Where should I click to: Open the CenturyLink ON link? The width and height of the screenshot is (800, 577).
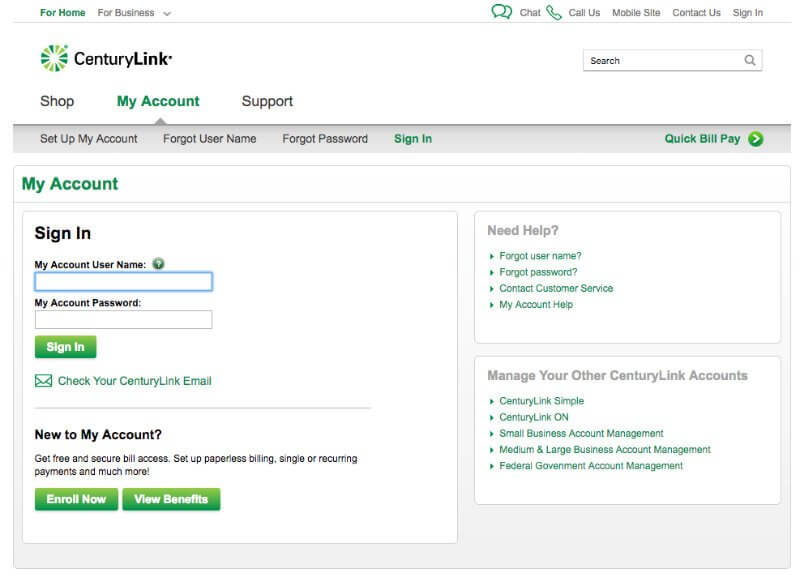click(x=534, y=417)
